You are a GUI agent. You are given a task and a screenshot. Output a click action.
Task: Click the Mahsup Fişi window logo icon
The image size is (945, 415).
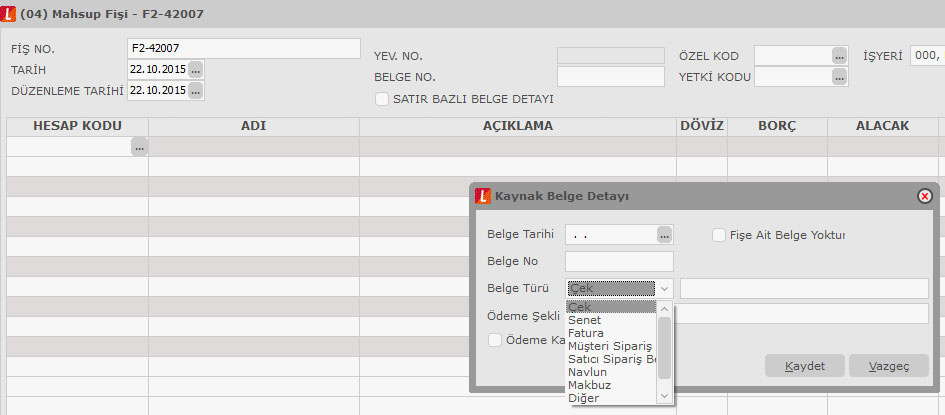[x=11, y=12]
